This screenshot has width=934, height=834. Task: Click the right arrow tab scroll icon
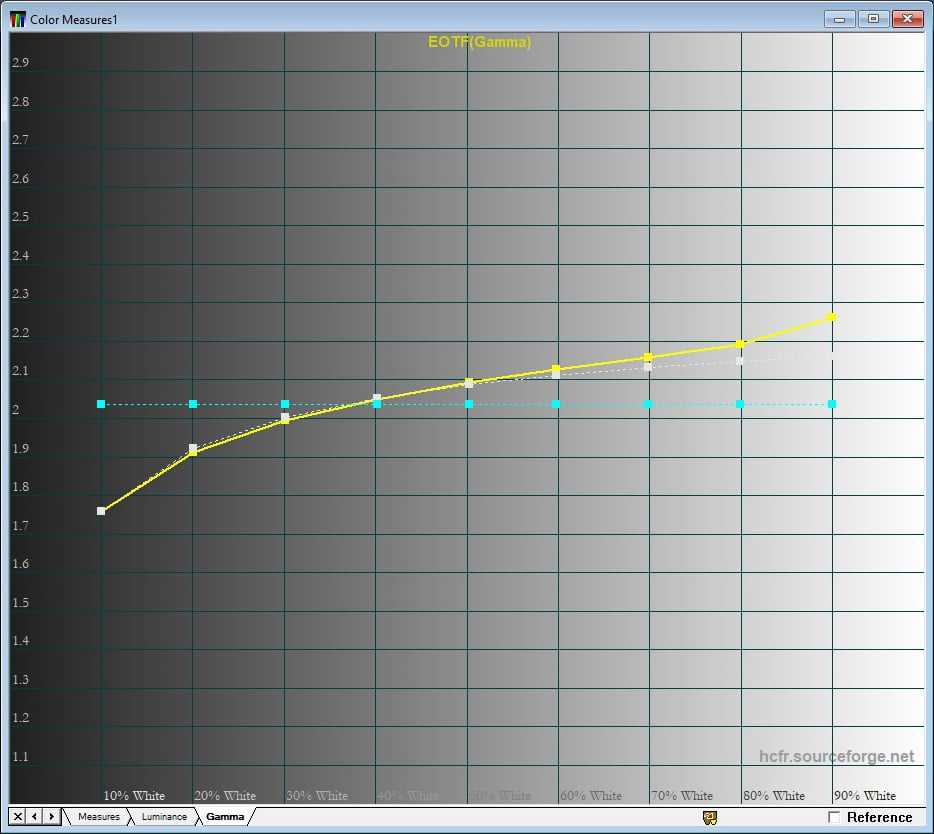(51, 817)
